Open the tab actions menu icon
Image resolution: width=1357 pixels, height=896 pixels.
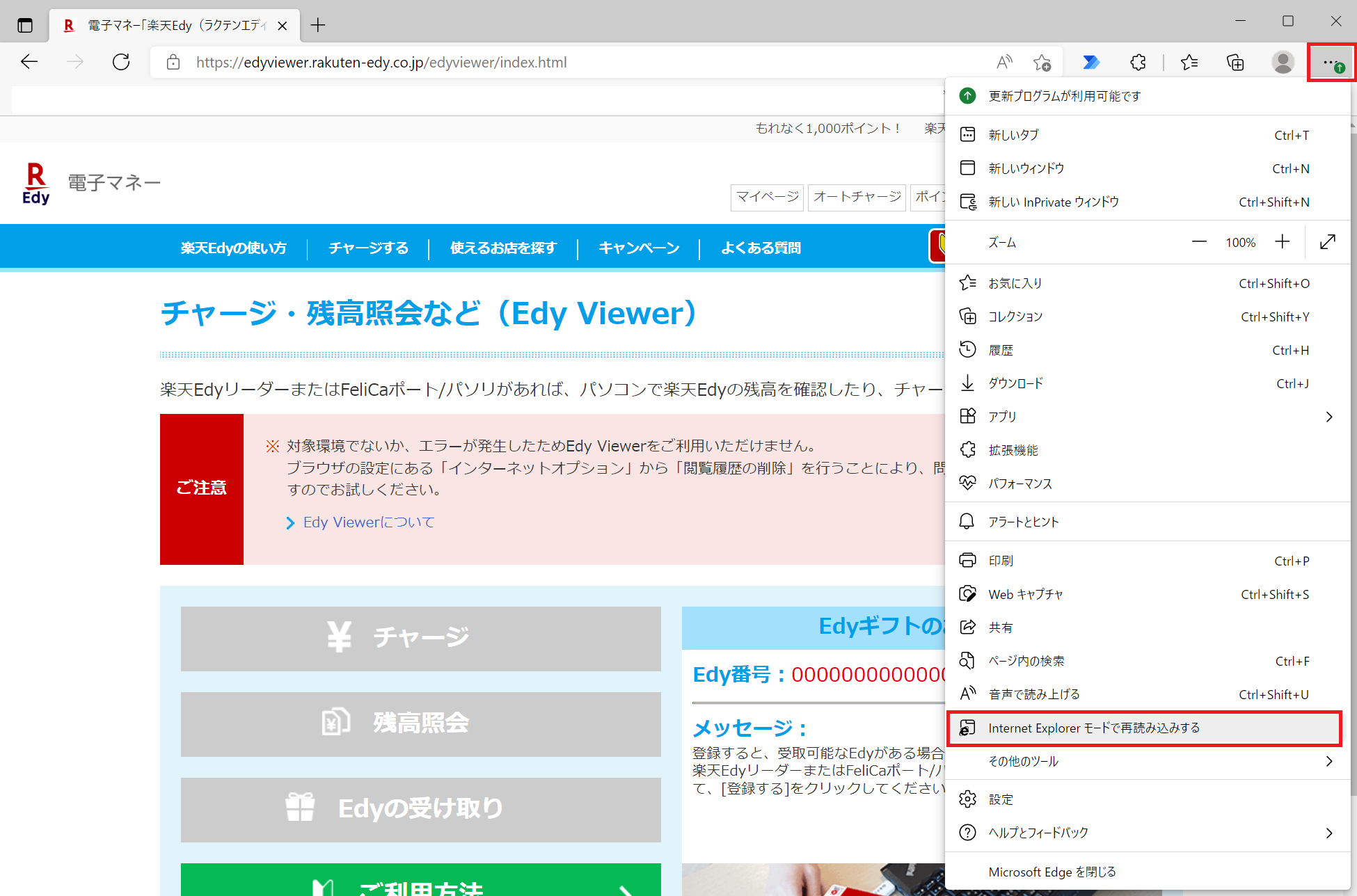[25, 26]
